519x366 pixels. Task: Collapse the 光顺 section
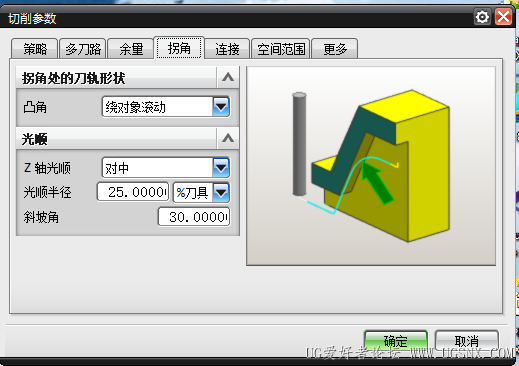tap(228, 138)
